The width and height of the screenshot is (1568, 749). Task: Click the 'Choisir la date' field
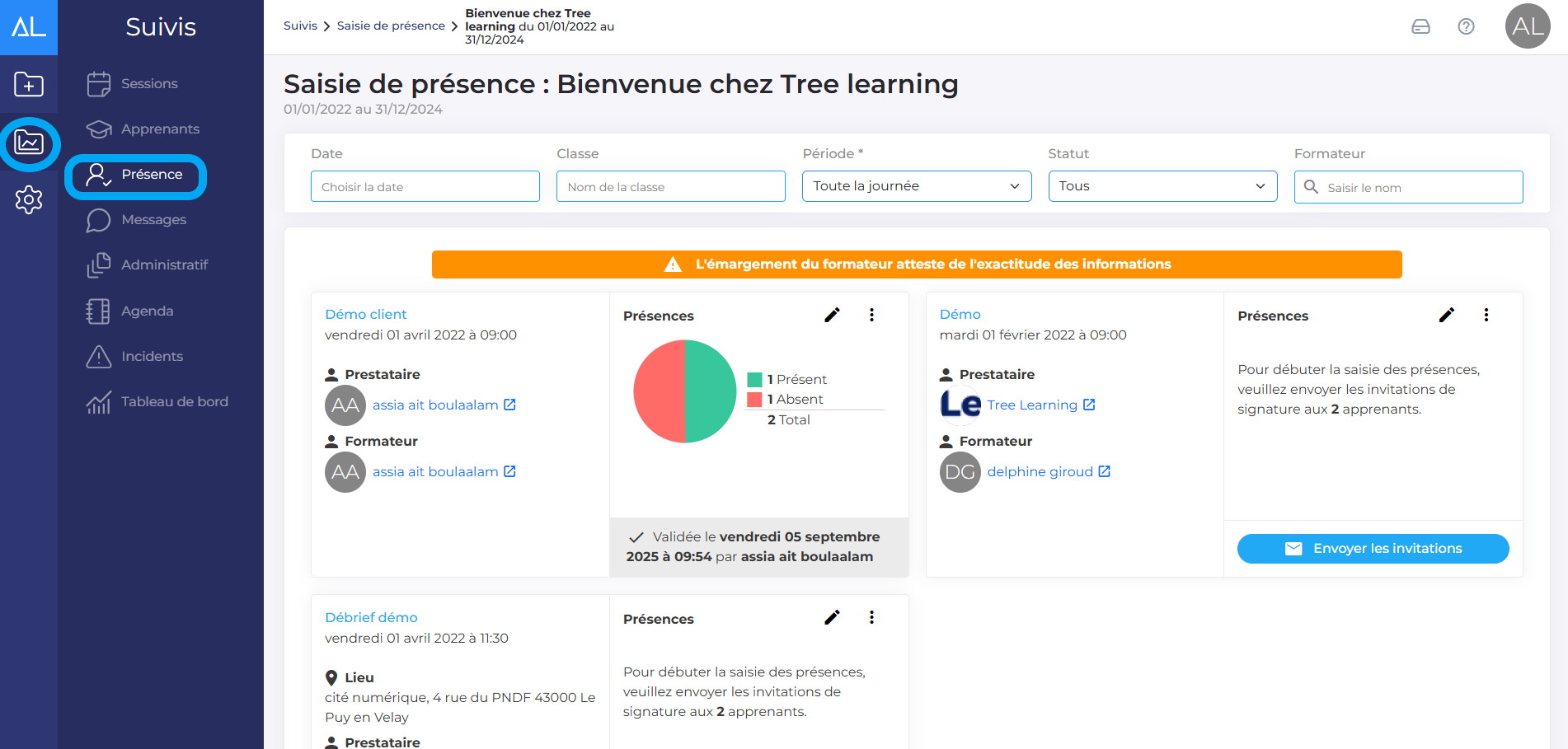pos(425,186)
